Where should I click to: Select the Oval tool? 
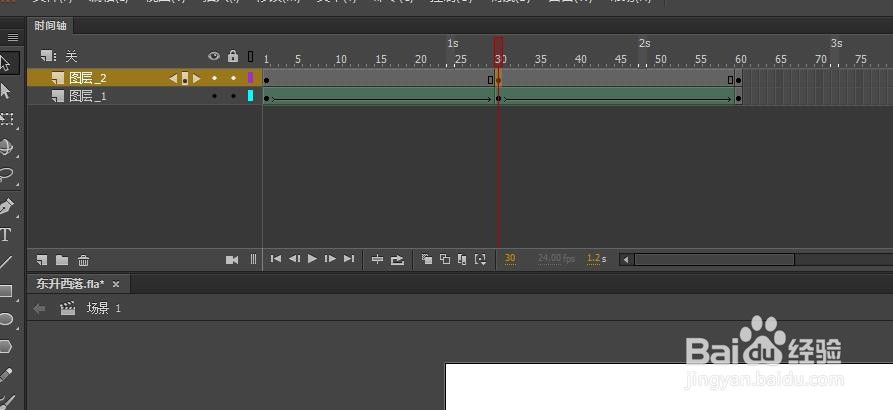6,319
